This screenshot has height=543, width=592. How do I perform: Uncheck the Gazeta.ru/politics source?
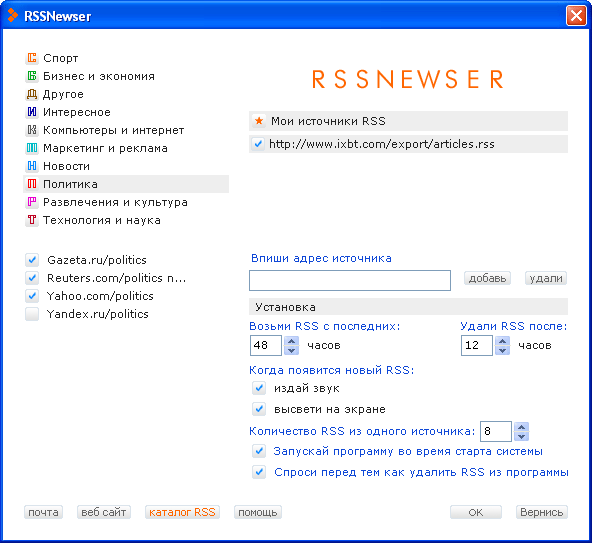32,260
